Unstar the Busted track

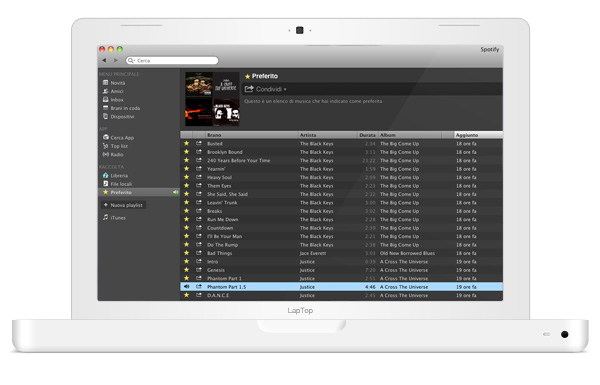186,144
